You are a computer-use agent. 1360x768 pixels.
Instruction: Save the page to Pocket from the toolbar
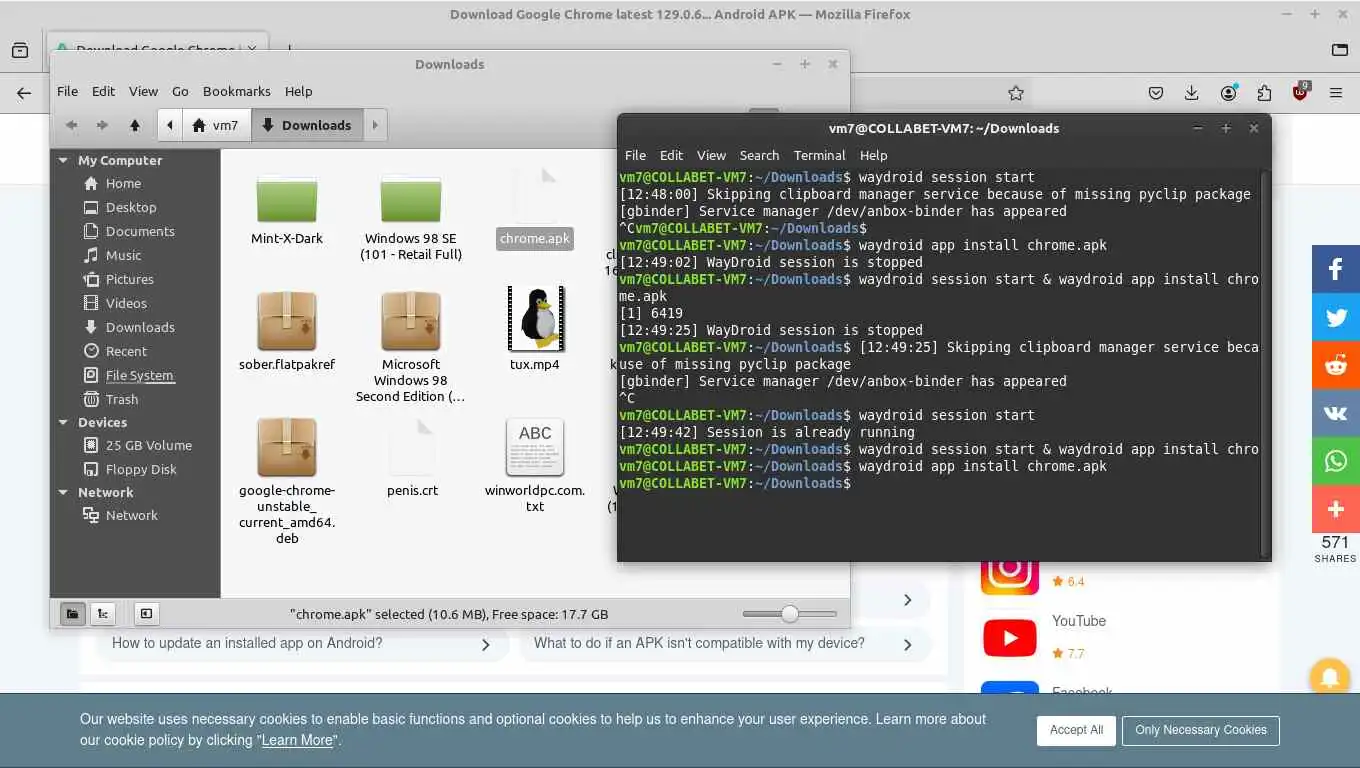(1155, 93)
